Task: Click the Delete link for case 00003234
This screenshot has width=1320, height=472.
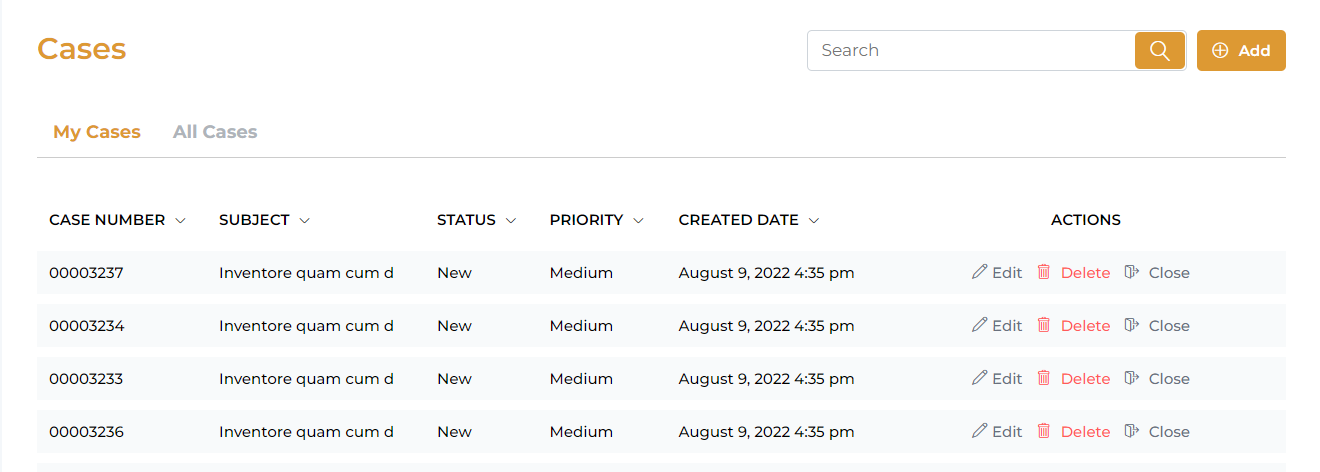Action: tap(1085, 326)
